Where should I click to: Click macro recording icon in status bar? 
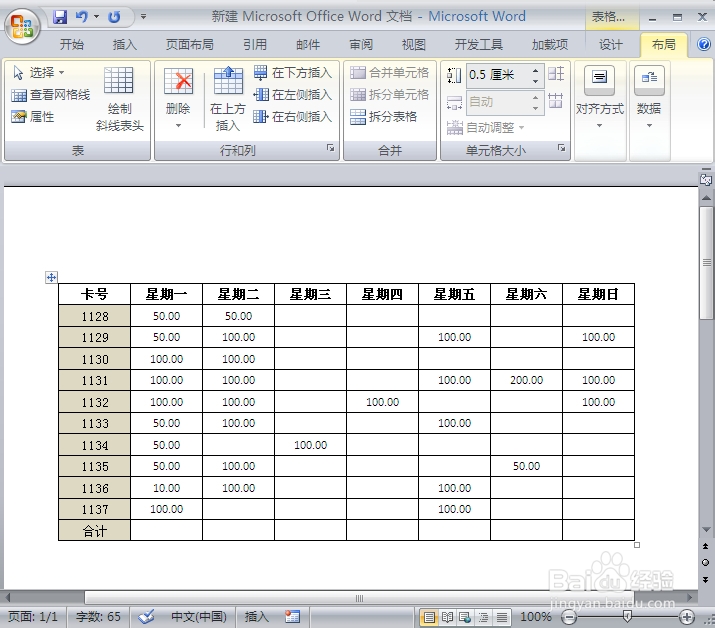[x=292, y=617]
